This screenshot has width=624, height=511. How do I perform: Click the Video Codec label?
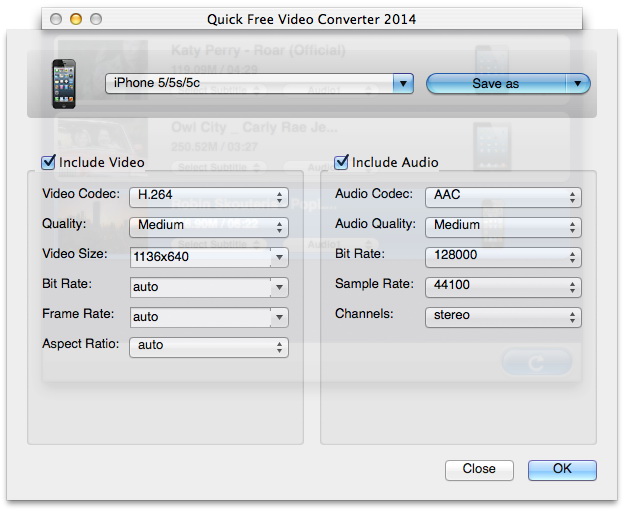coord(81,194)
